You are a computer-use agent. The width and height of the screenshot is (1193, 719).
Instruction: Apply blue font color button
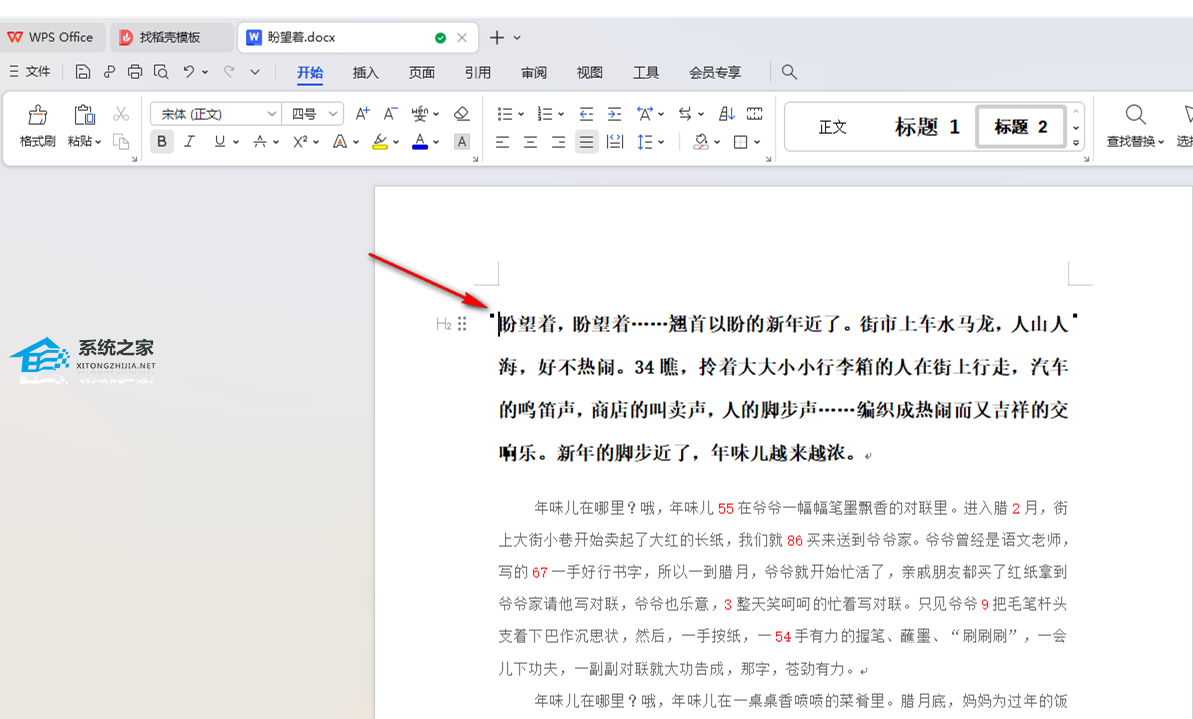point(420,142)
